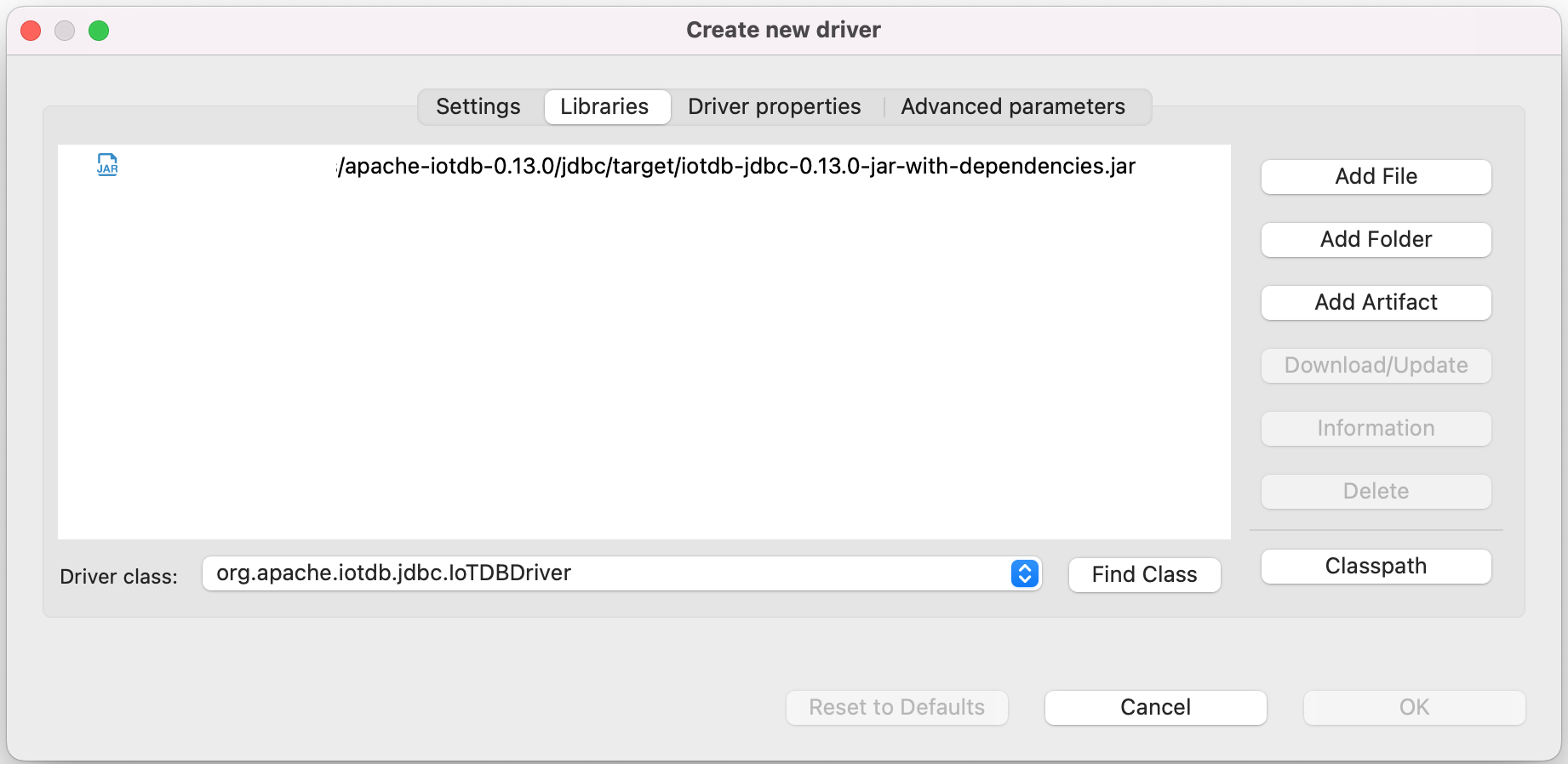The image size is (1568, 764).
Task: Confirm the driver with the OK button
Action: (x=1414, y=708)
